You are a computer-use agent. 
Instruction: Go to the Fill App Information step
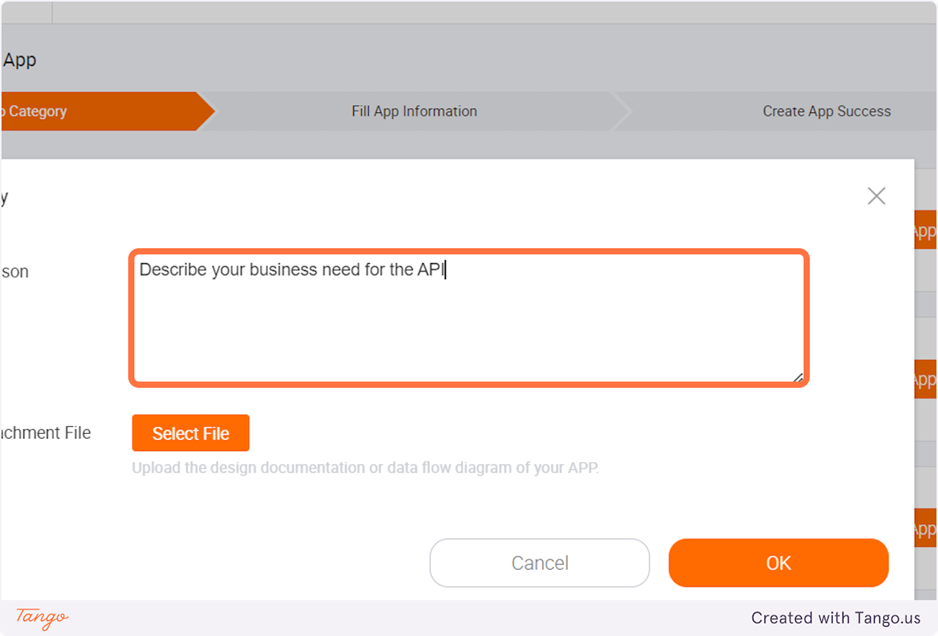[414, 111]
